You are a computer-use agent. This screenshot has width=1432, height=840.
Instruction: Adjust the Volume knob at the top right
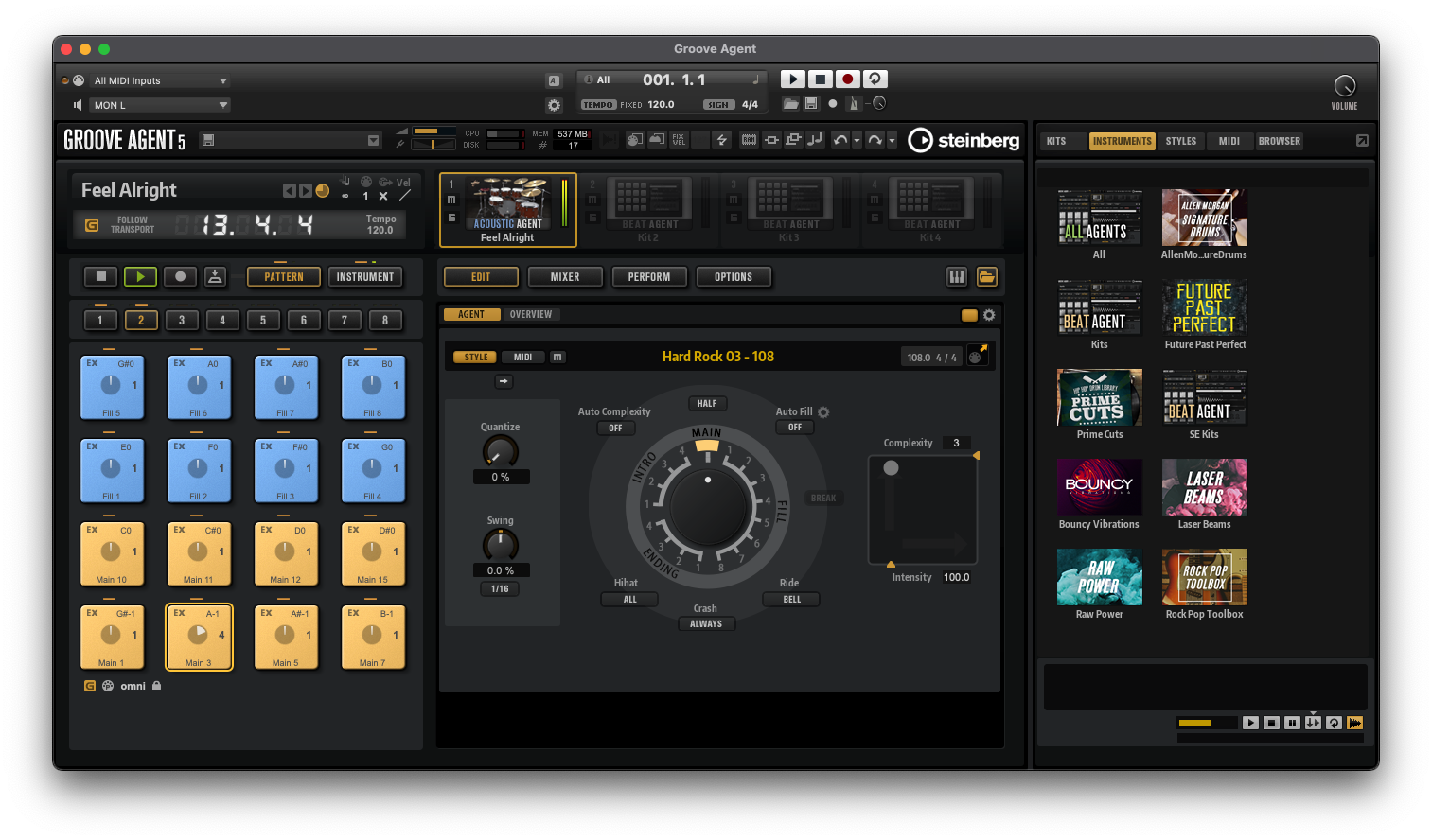pos(1344,86)
